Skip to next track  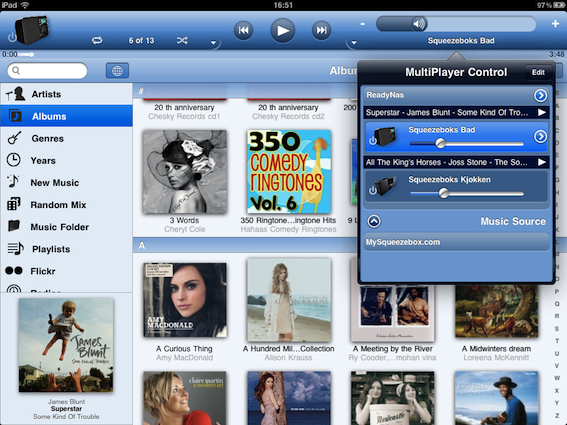[x=321, y=30]
